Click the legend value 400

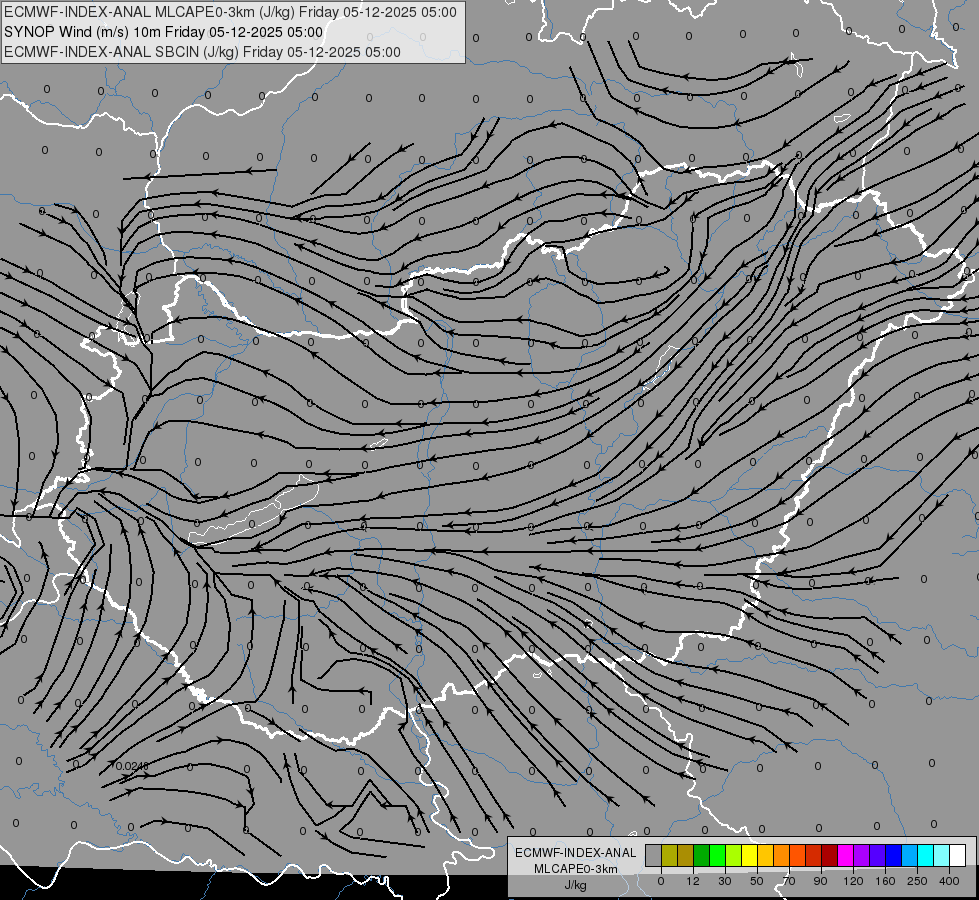(x=949, y=881)
